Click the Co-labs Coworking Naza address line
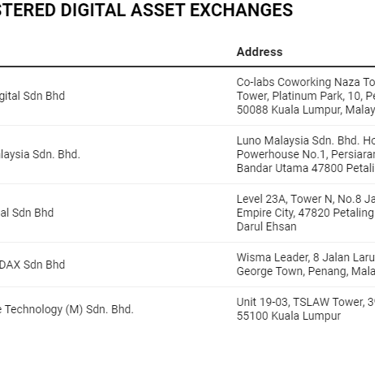 coord(306,82)
